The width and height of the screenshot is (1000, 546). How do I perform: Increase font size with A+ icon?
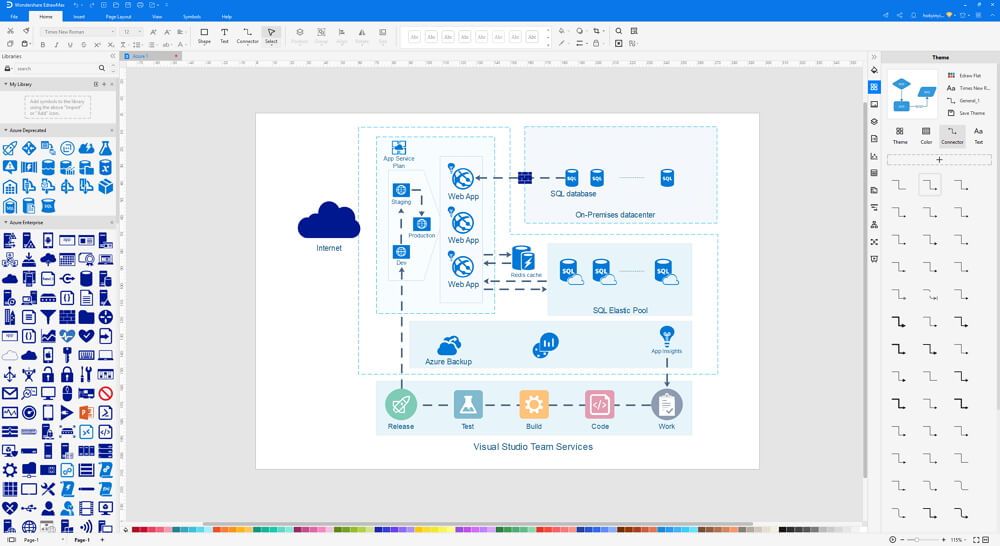(x=154, y=31)
